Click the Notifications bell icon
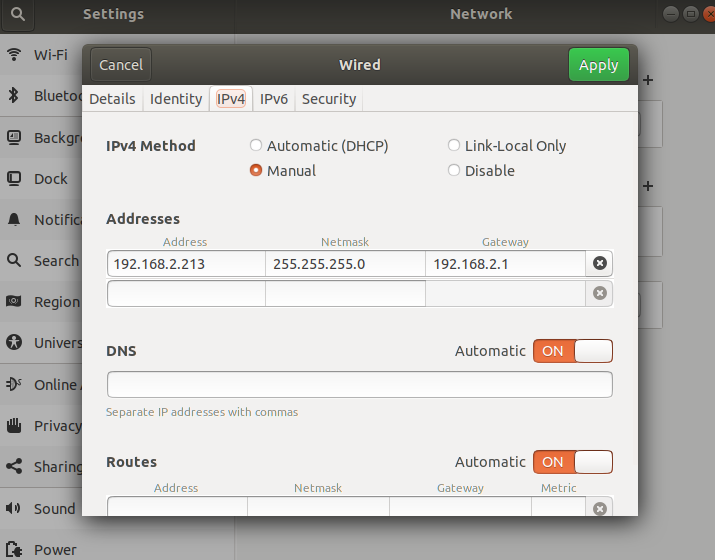Viewport: 715px width, 560px height. pos(14,219)
